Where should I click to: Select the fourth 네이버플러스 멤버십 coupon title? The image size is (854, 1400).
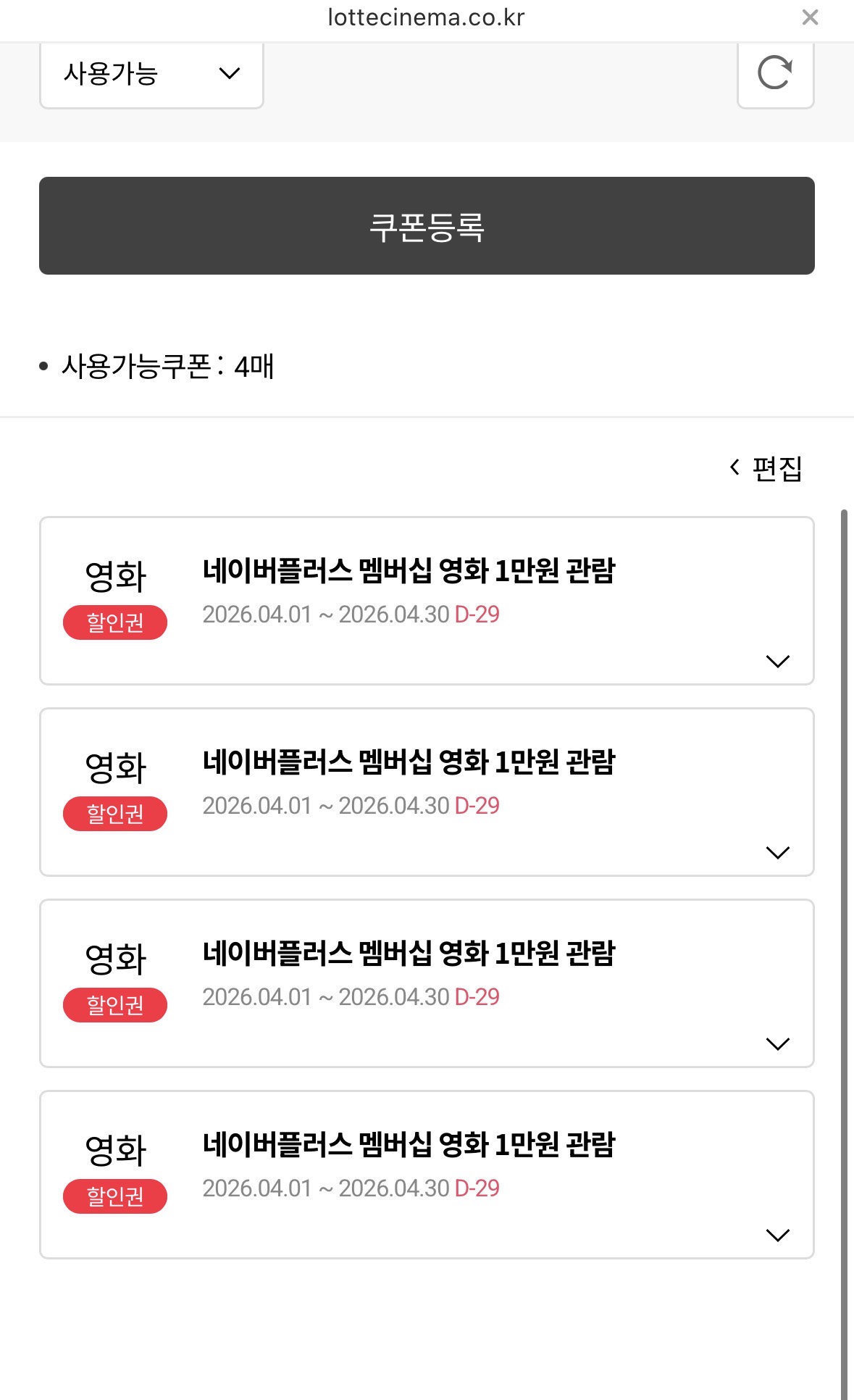click(x=409, y=1145)
